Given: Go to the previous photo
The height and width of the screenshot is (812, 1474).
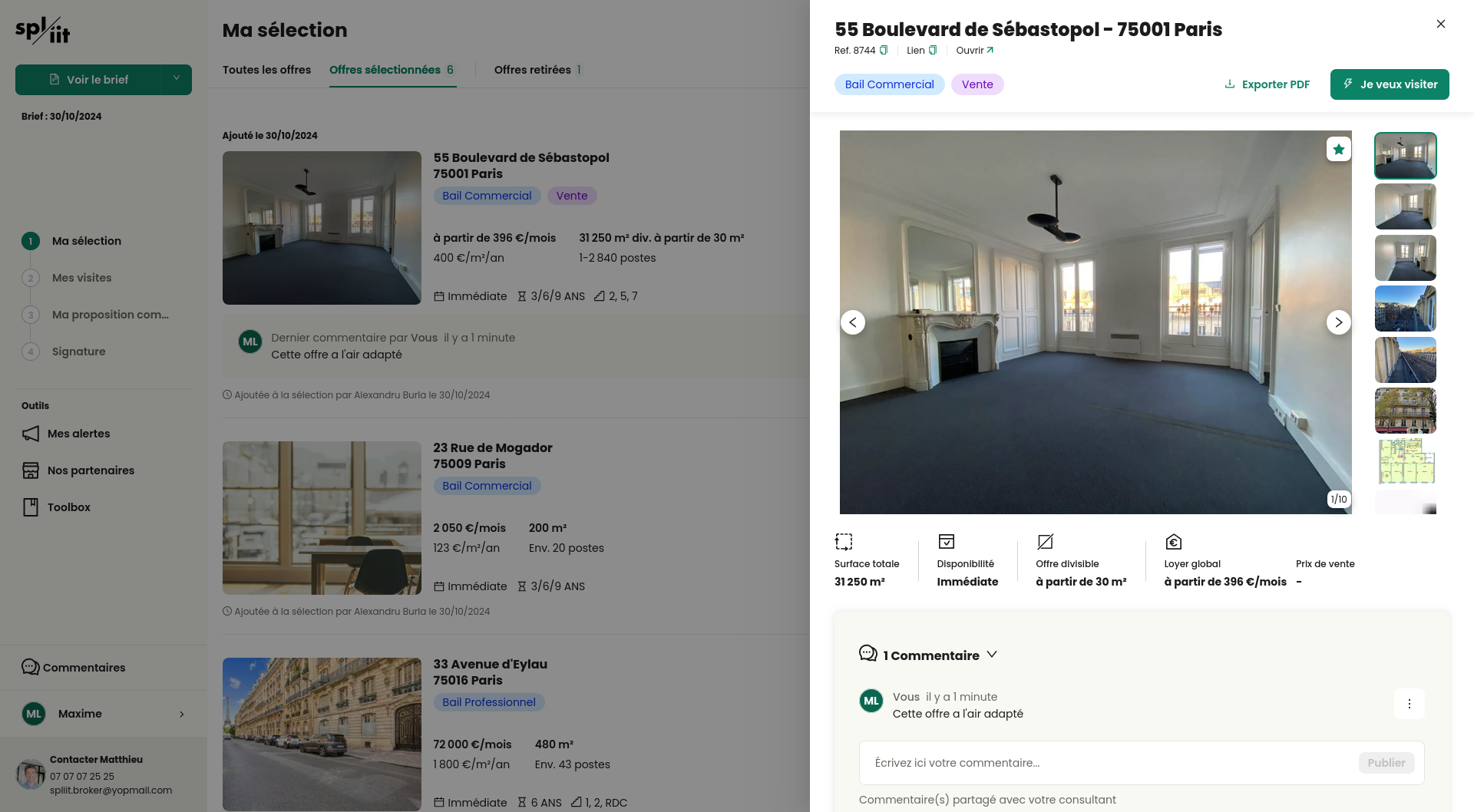Looking at the screenshot, I should (853, 322).
